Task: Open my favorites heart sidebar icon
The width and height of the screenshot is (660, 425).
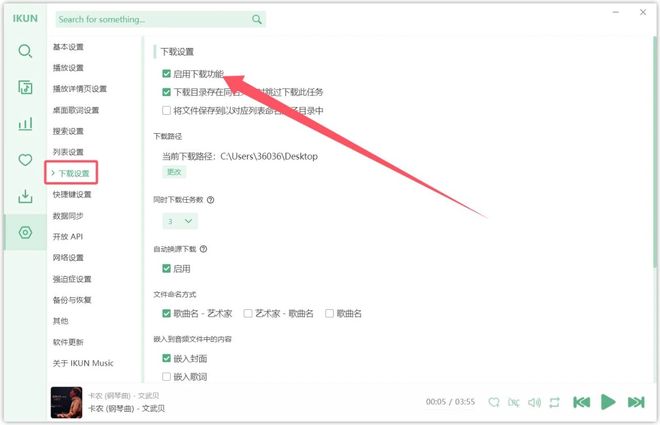Action: [25, 160]
